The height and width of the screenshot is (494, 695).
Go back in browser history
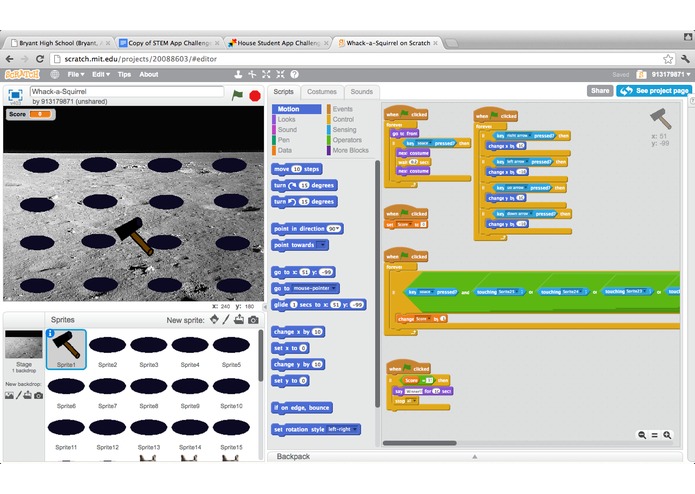pyautogui.click(x=10, y=58)
